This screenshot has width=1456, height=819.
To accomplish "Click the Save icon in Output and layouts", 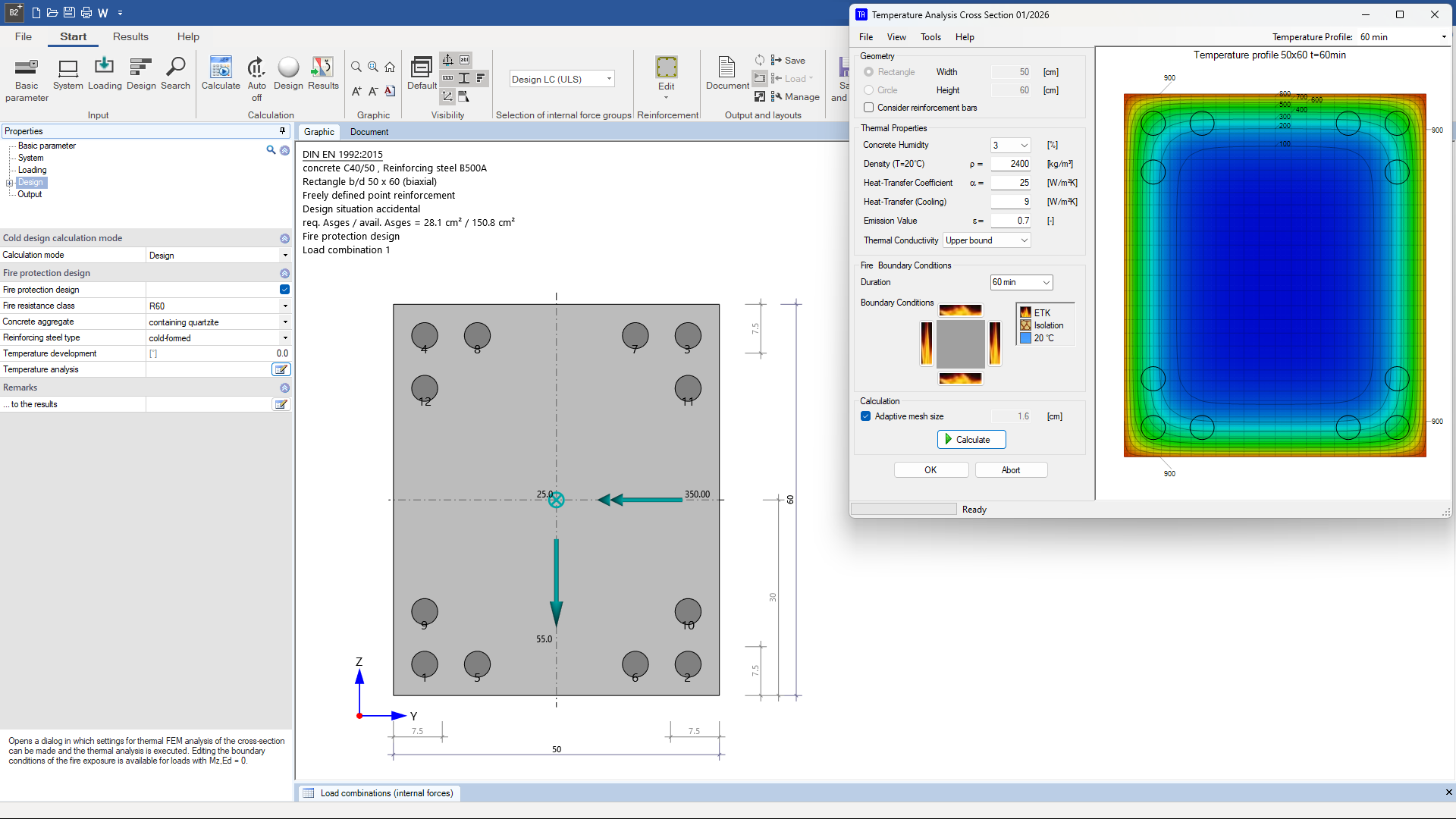I will tap(788, 60).
